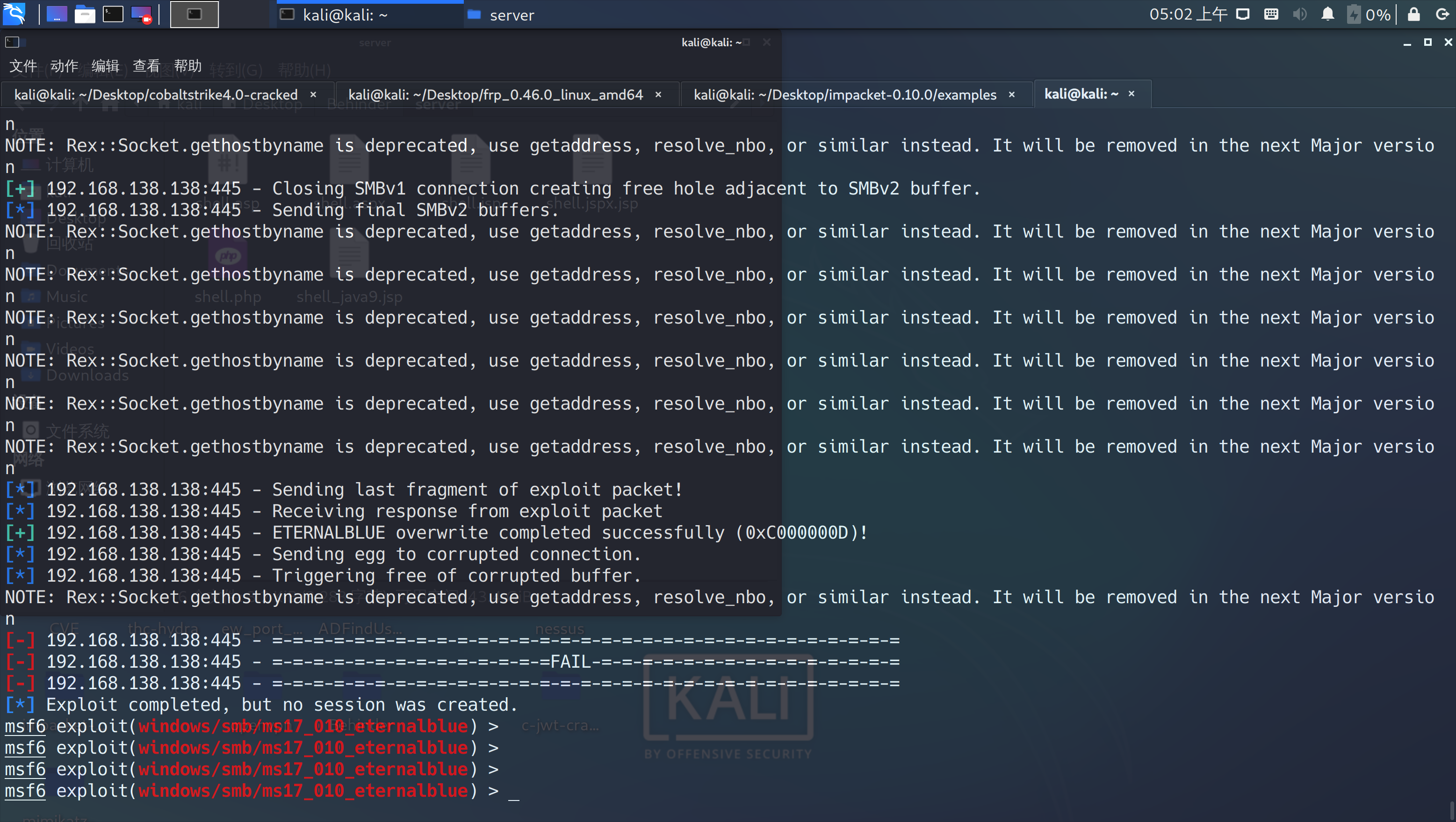Click the show desktop panel icon

tap(57, 14)
